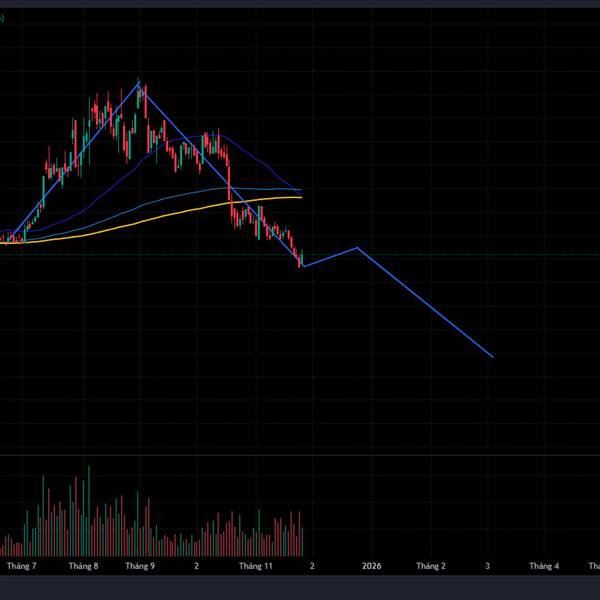
Task: Click the "3" label between Tháng 2 and Tháng 4
Action: [x=487, y=566]
